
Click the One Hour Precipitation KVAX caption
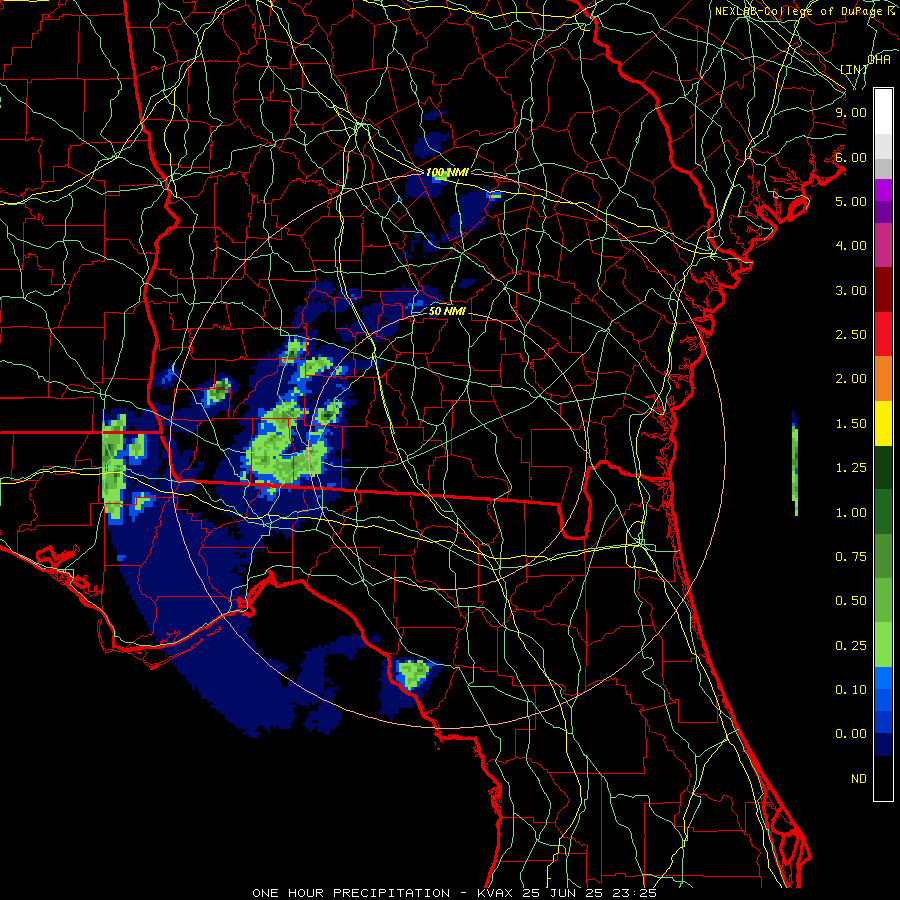tap(454, 893)
